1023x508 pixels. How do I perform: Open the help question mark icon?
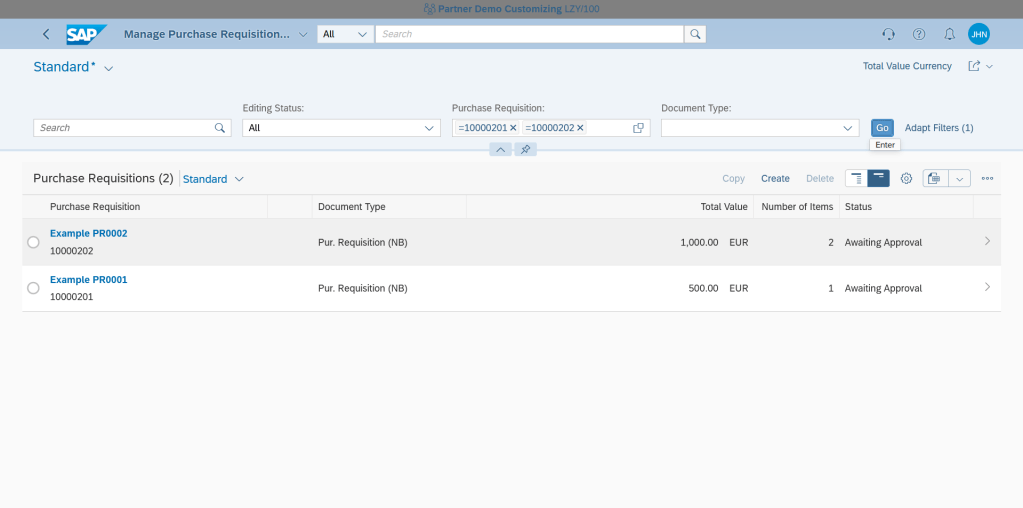click(919, 34)
